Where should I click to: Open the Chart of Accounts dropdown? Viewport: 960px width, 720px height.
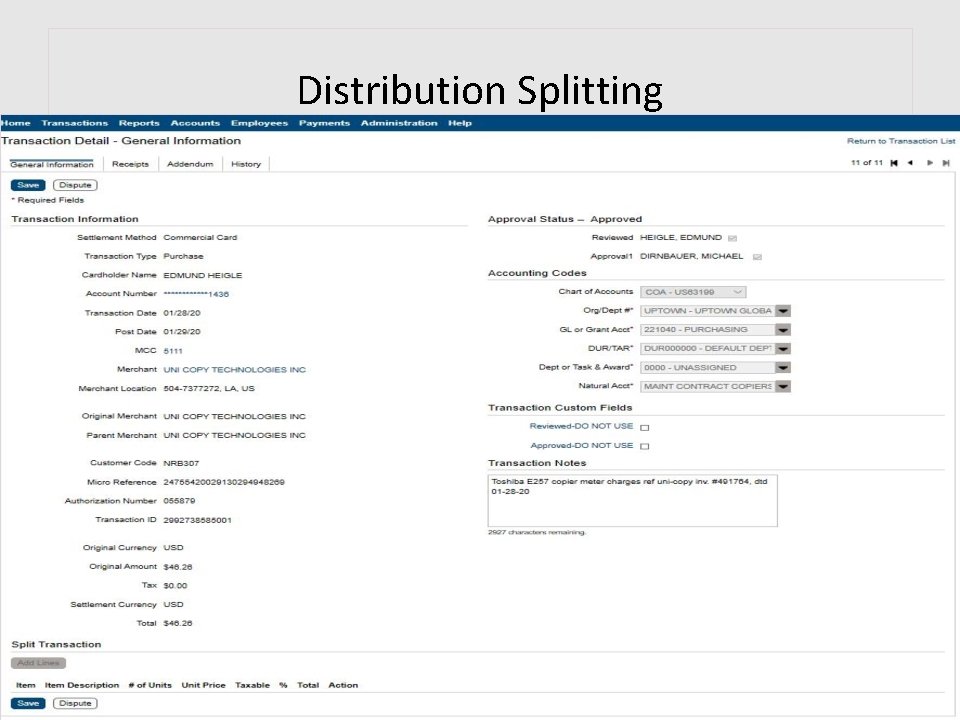pos(735,291)
